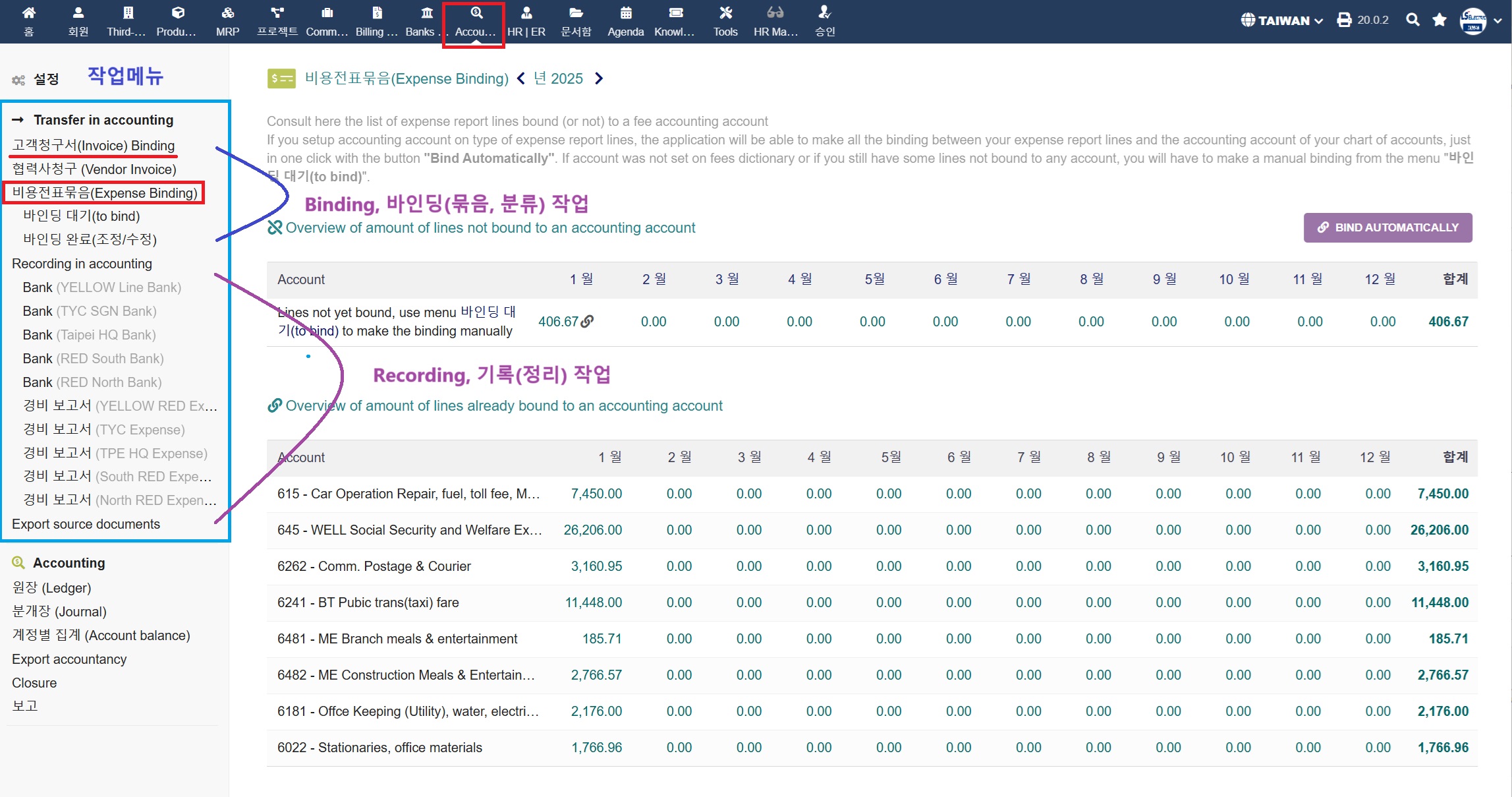This screenshot has width=1512, height=797.
Task: Open the Banks module icon
Action: (x=426, y=13)
